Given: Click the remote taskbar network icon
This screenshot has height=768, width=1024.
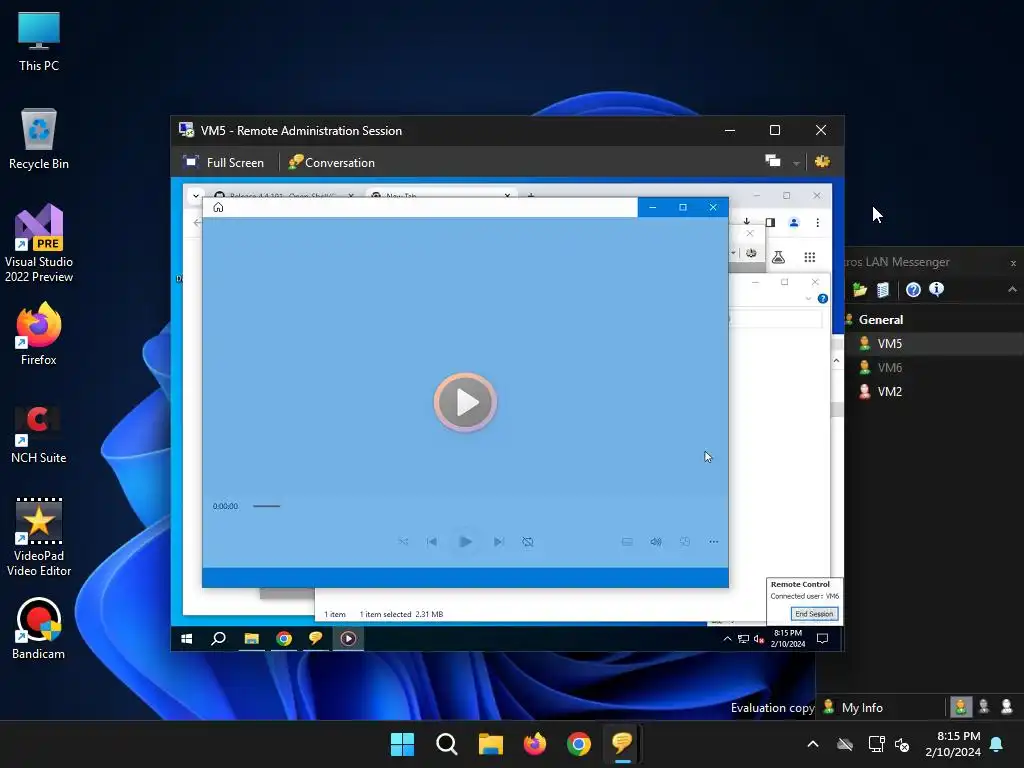Looking at the screenshot, I should (x=743, y=639).
